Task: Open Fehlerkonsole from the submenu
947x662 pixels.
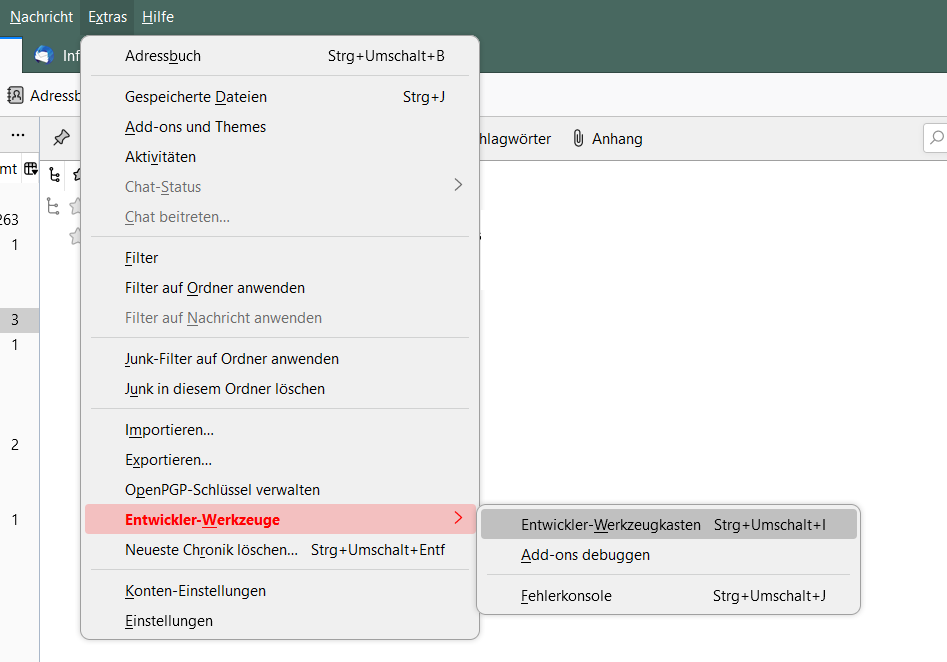Action: point(566,596)
